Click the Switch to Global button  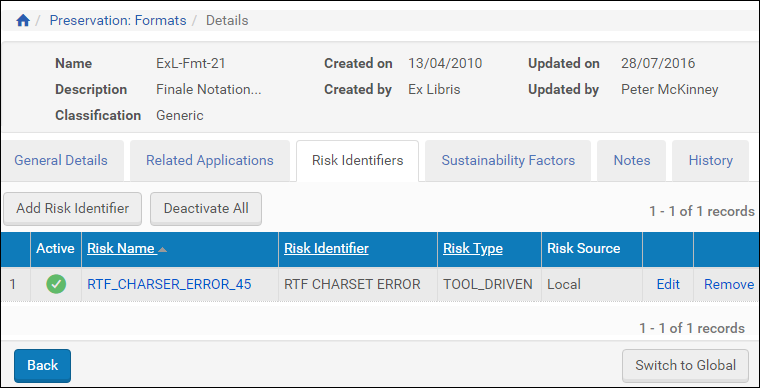tap(685, 365)
